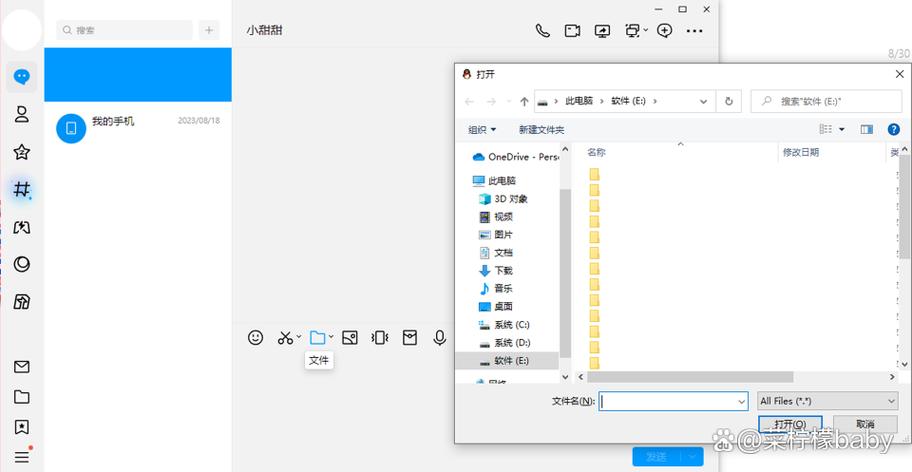Open the file folder icon in sidebar
This screenshot has height=472, width=912.
[22, 397]
